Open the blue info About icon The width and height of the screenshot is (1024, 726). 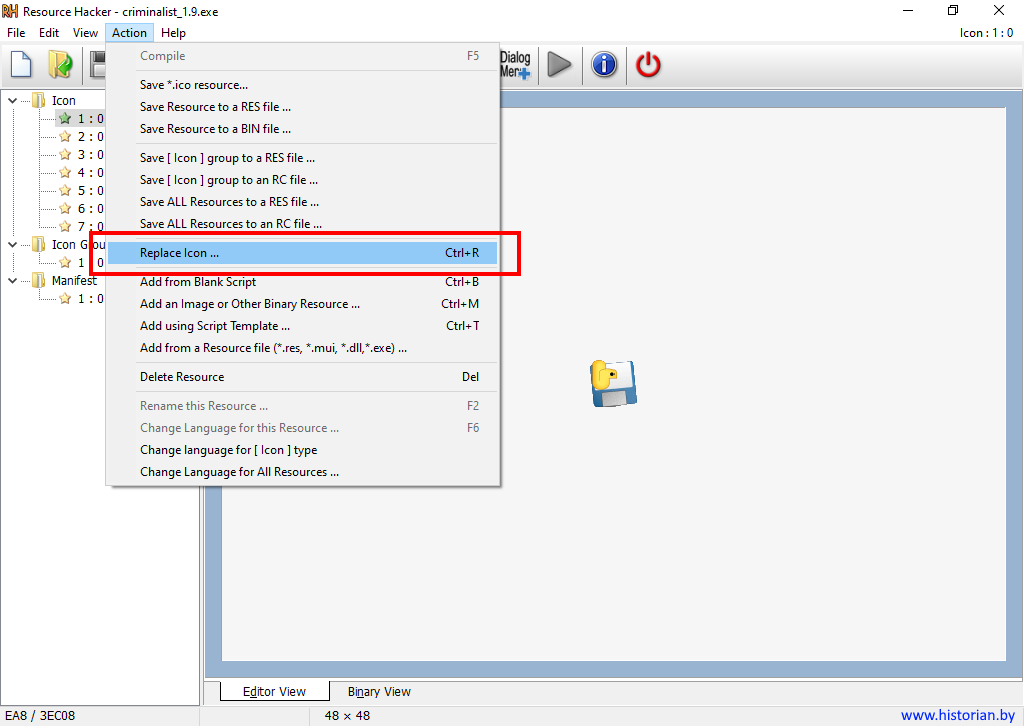point(604,66)
